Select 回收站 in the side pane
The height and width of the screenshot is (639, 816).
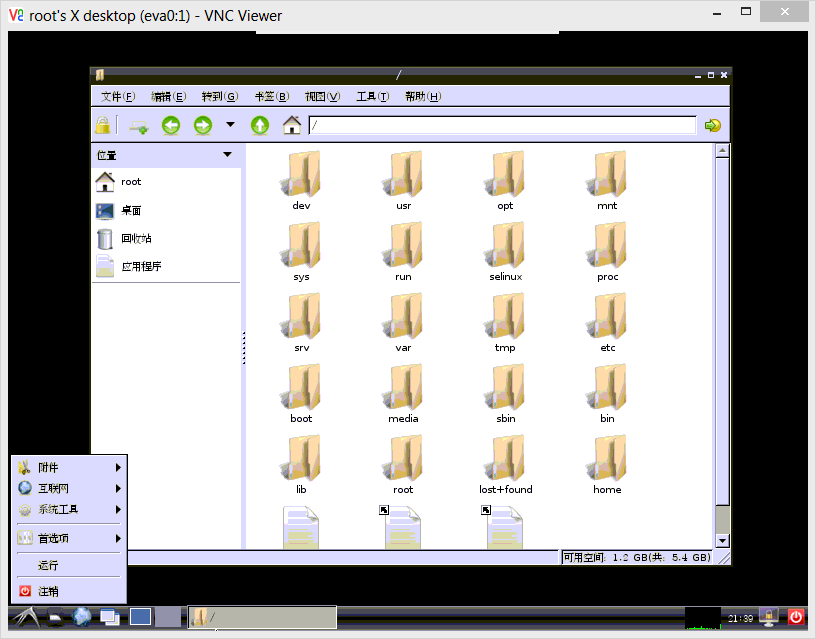[136, 238]
